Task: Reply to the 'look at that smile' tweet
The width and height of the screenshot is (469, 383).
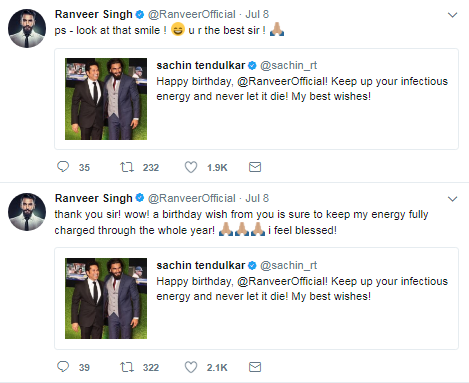Action: point(63,167)
